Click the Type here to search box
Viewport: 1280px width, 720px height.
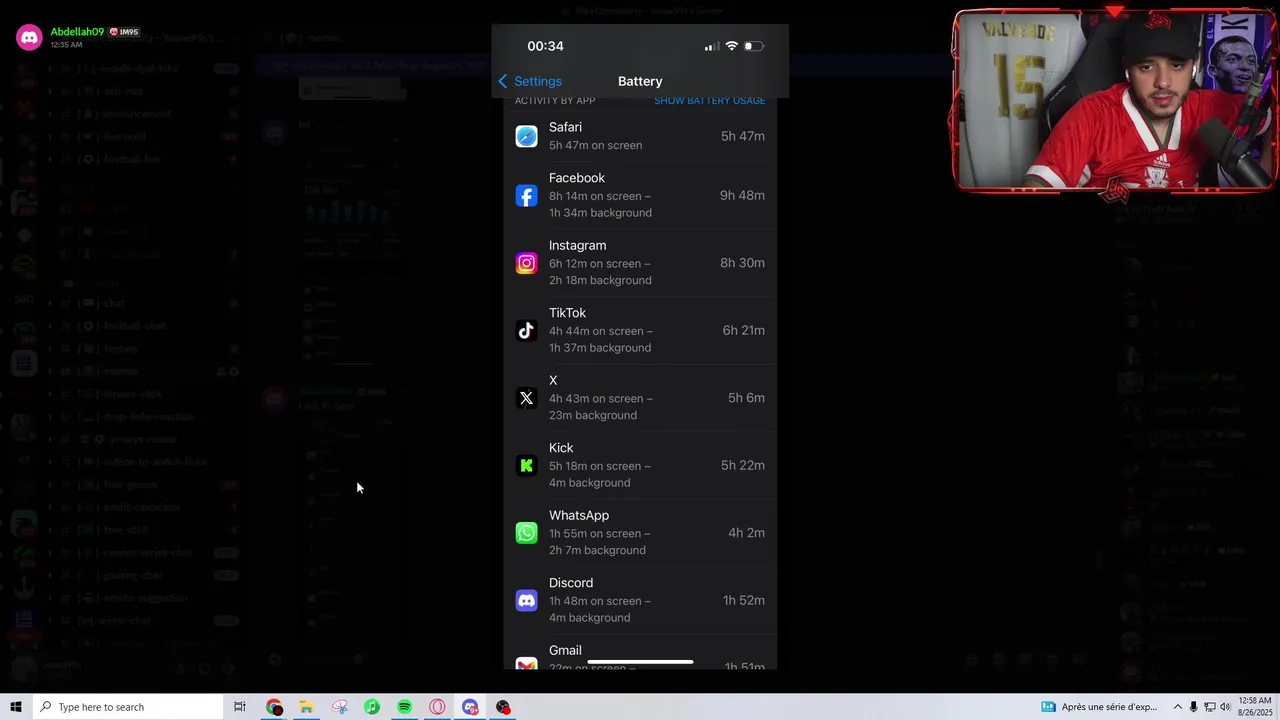point(127,707)
